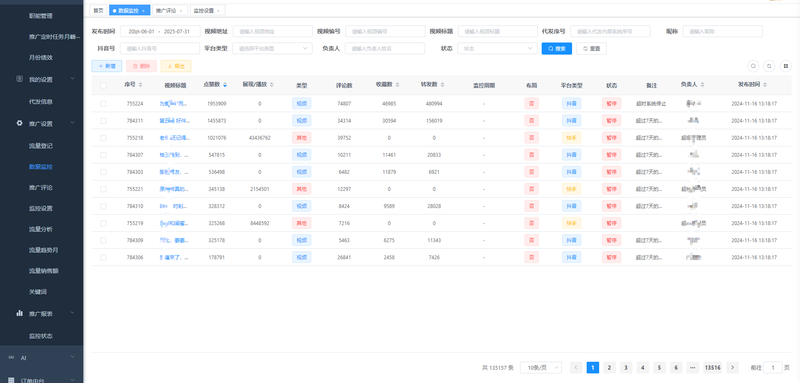Screen dimensions: 800x383
Task: Click the blue 搜索 button
Action: tap(557, 48)
